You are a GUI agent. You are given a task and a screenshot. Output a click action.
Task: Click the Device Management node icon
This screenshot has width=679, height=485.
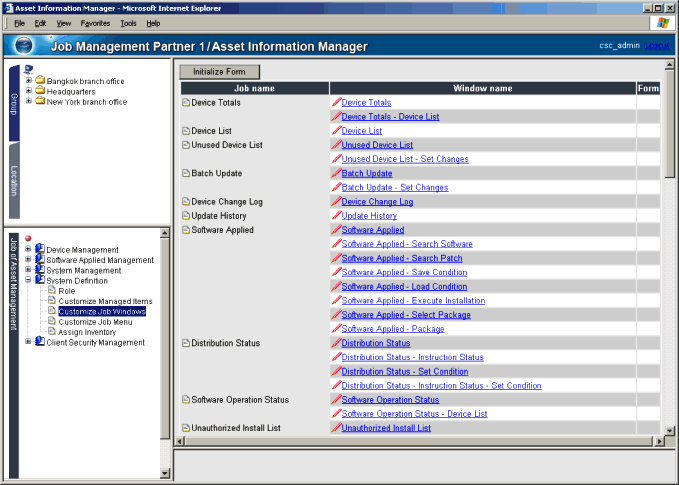(40, 249)
